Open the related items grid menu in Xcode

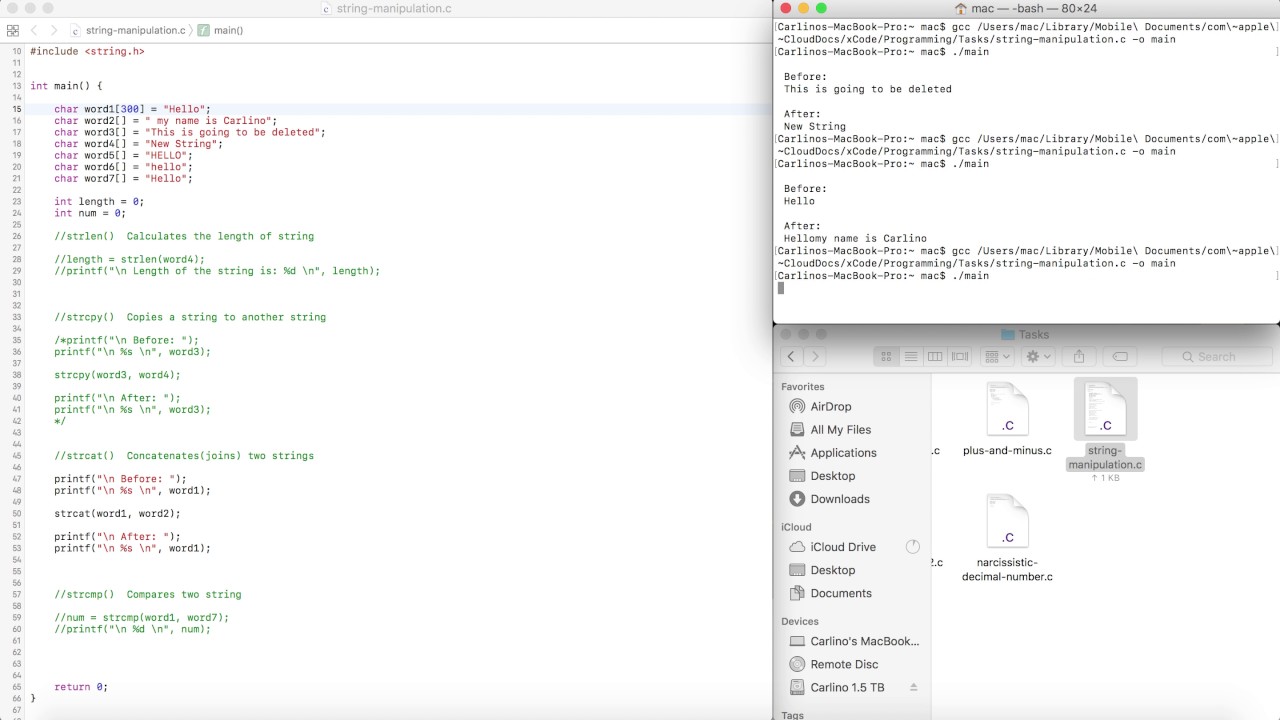point(13,30)
